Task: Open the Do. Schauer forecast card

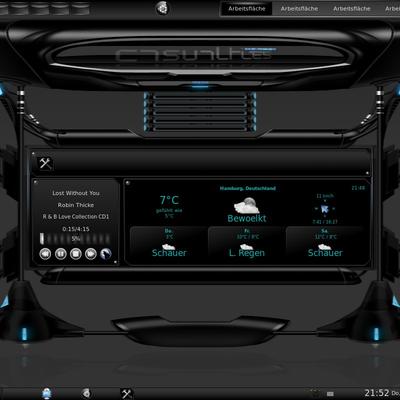Action: (x=169, y=244)
